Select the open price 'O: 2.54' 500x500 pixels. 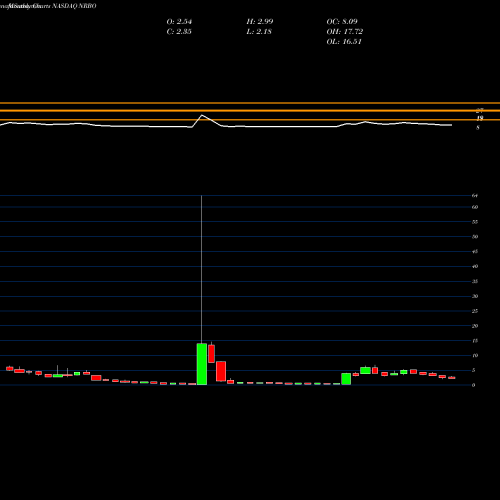coord(179,21)
